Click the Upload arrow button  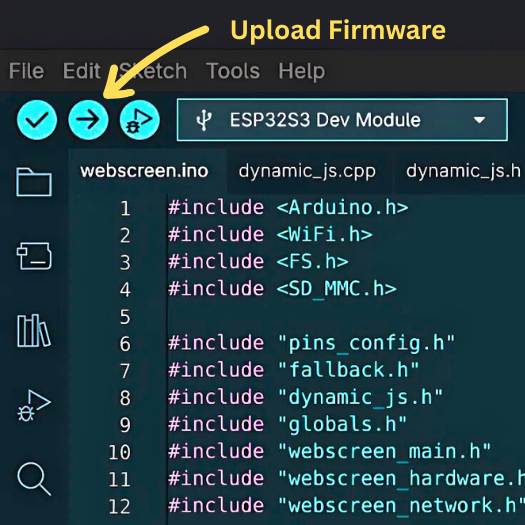88,120
